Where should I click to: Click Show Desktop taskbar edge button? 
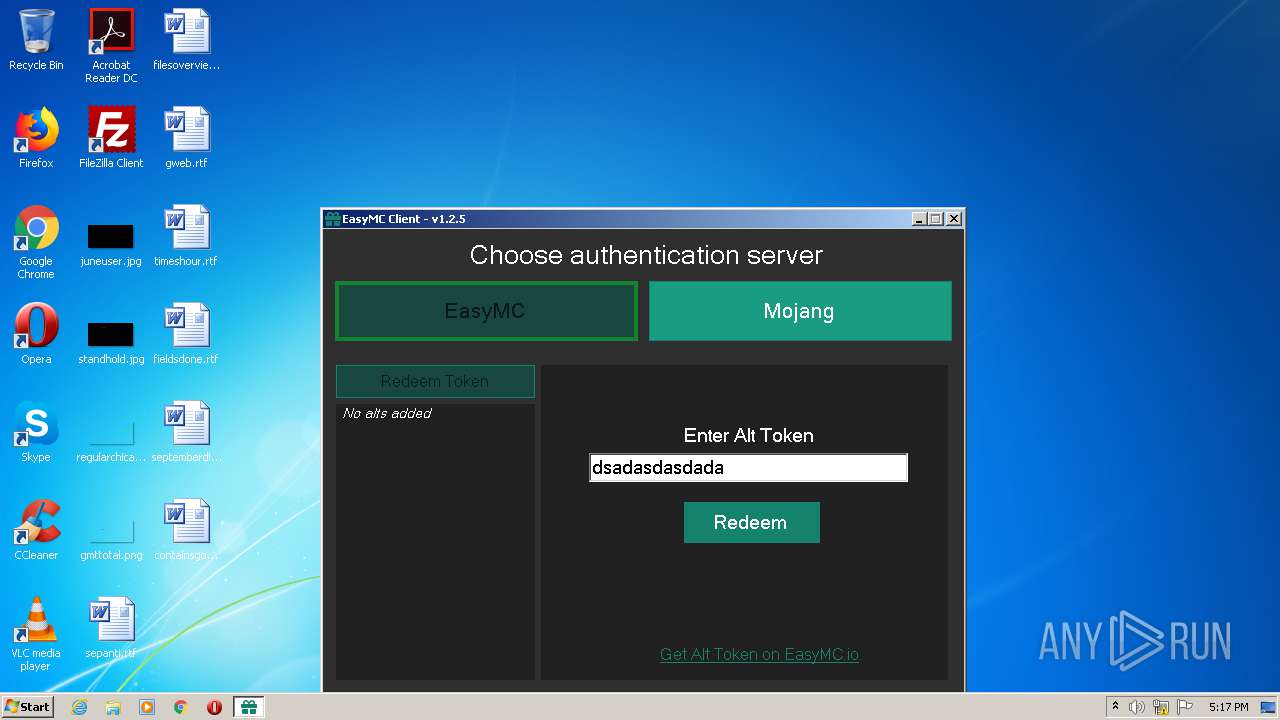click(x=1270, y=707)
